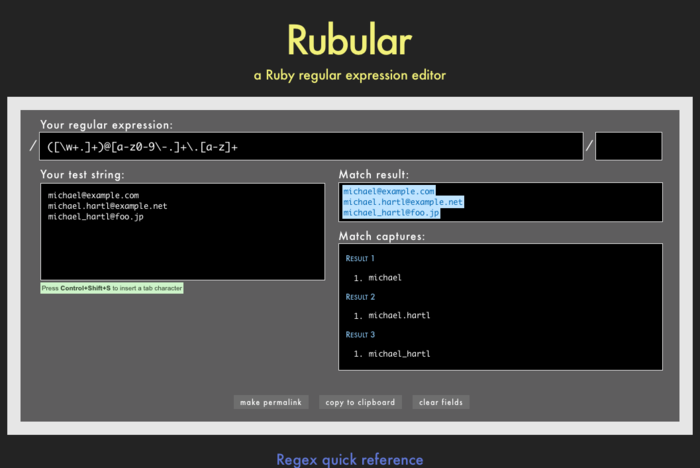Image resolution: width=700 pixels, height=468 pixels.
Task: Click the 'Your regular expression:' label
Action: pos(106,125)
